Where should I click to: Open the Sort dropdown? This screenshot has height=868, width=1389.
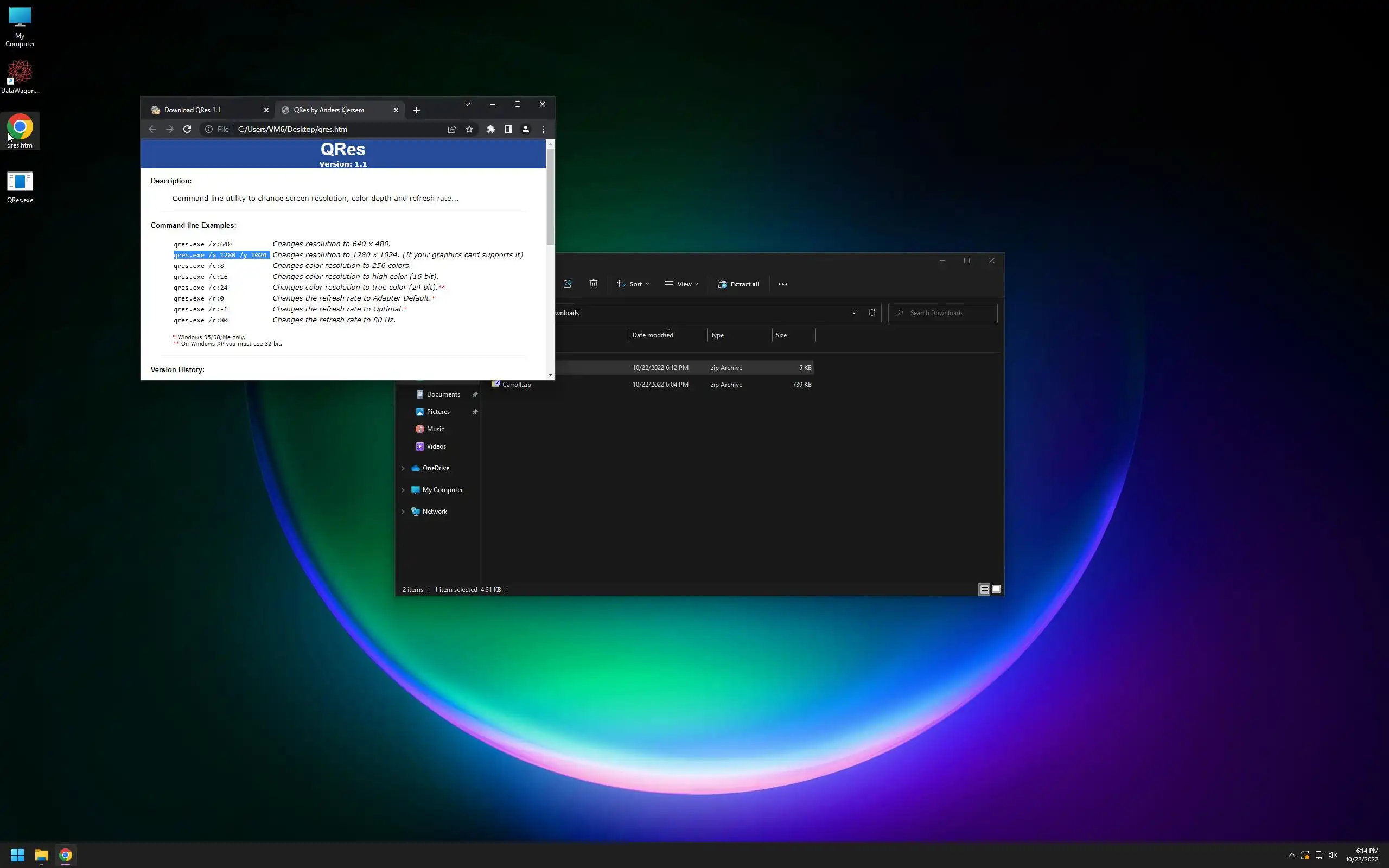633,284
